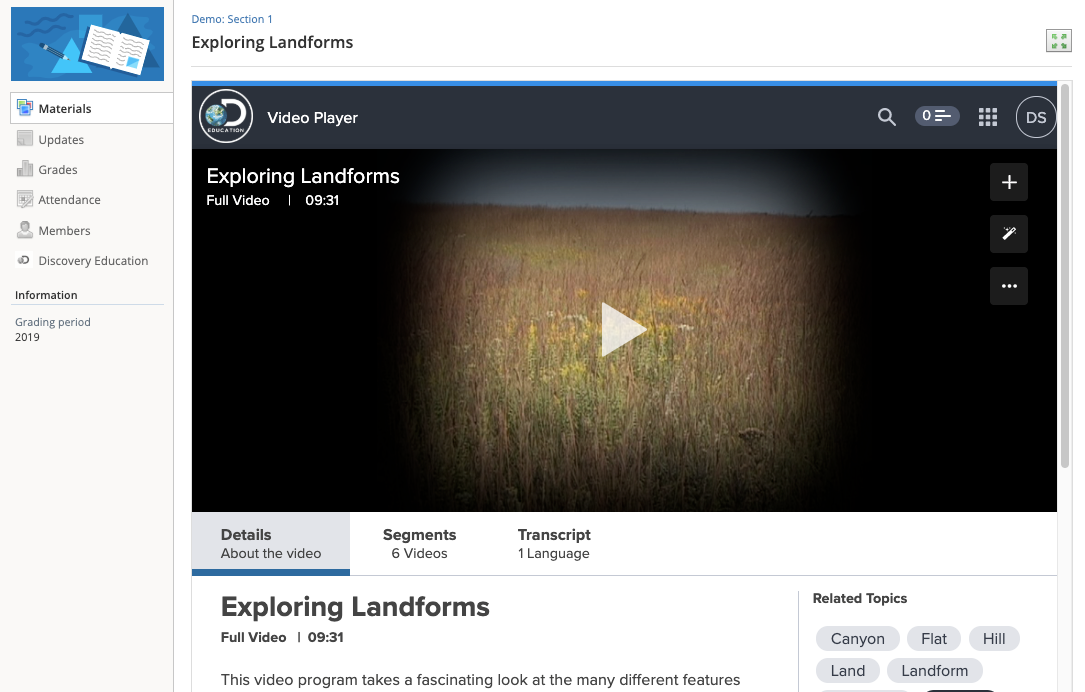Play the Exploring Landforms video

[623, 329]
